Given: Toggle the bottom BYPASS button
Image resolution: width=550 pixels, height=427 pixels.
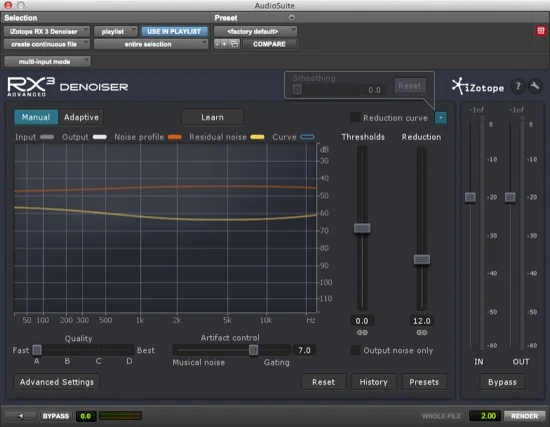Looking at the screenshot, I should [56, 416].
